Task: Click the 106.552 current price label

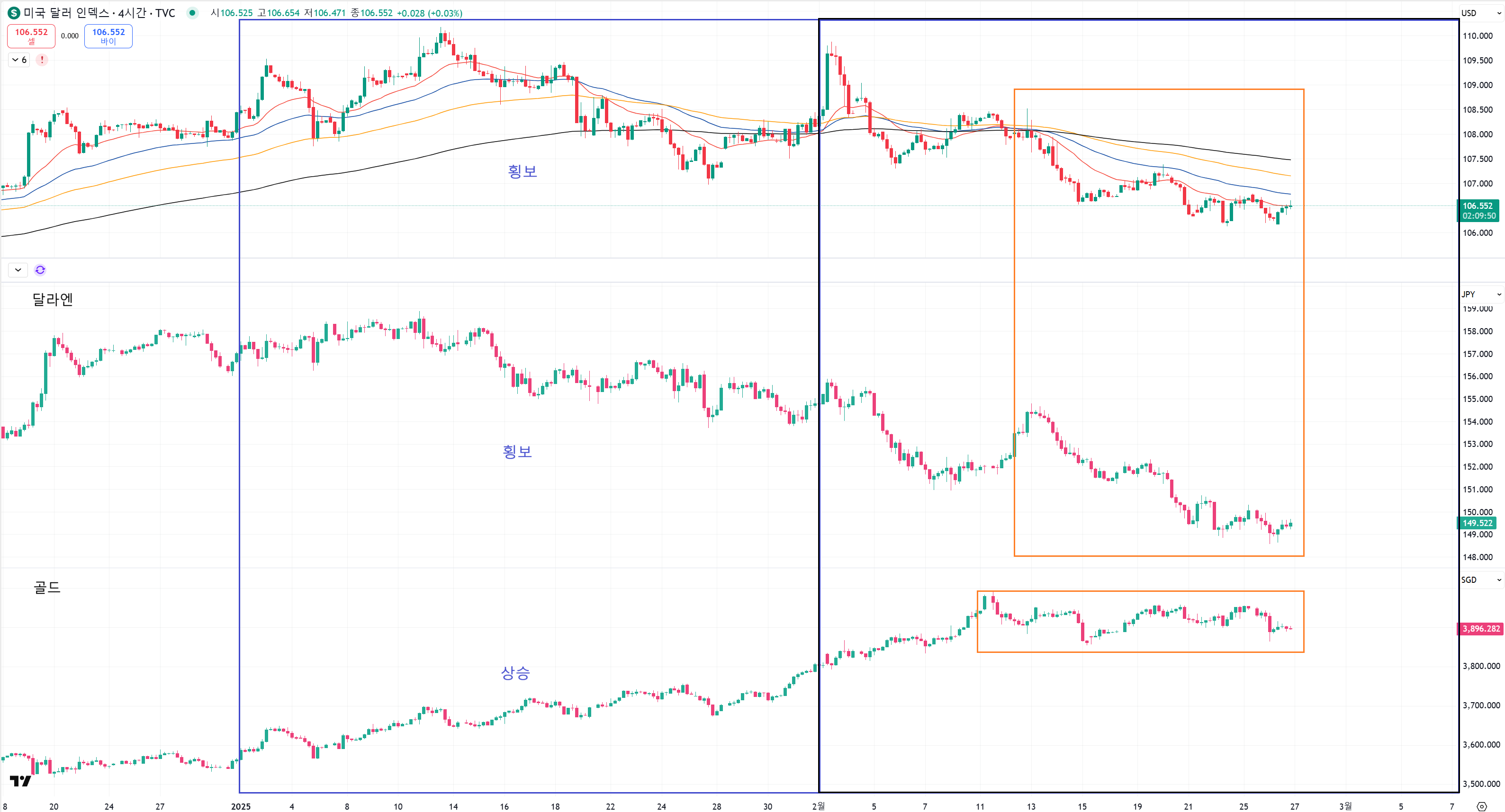Action: 1478,206
